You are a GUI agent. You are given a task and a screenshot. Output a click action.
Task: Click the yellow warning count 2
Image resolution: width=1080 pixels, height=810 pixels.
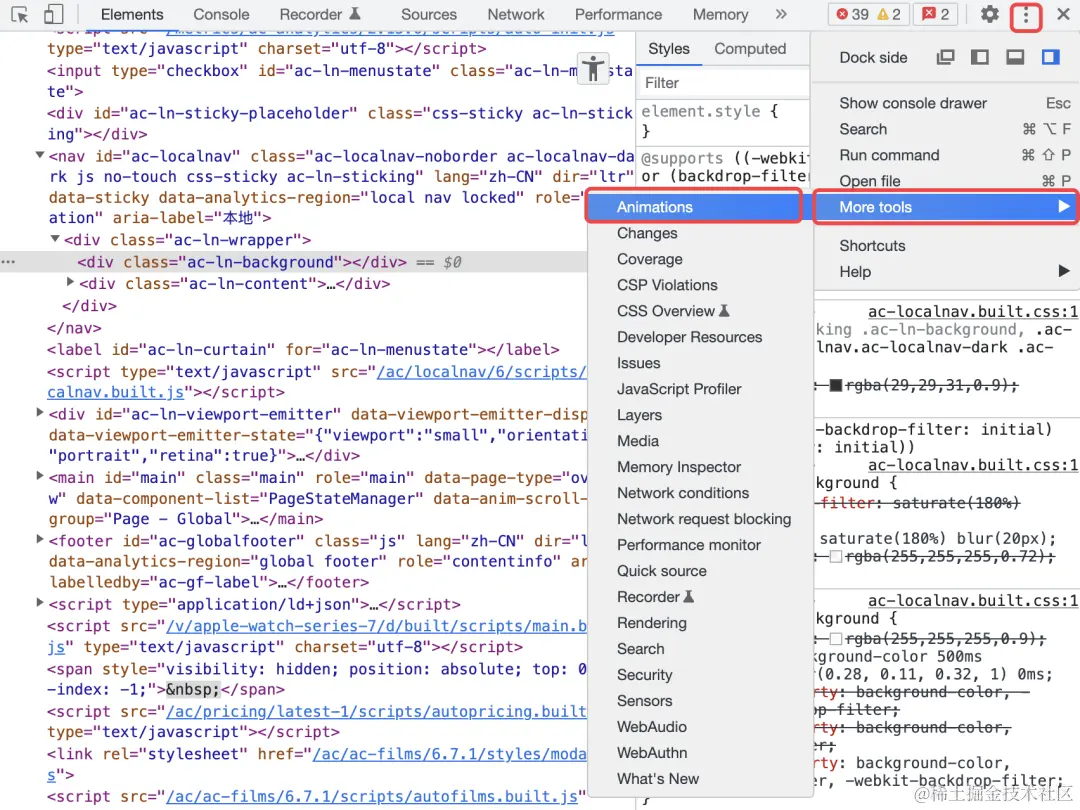coord(889,14)
